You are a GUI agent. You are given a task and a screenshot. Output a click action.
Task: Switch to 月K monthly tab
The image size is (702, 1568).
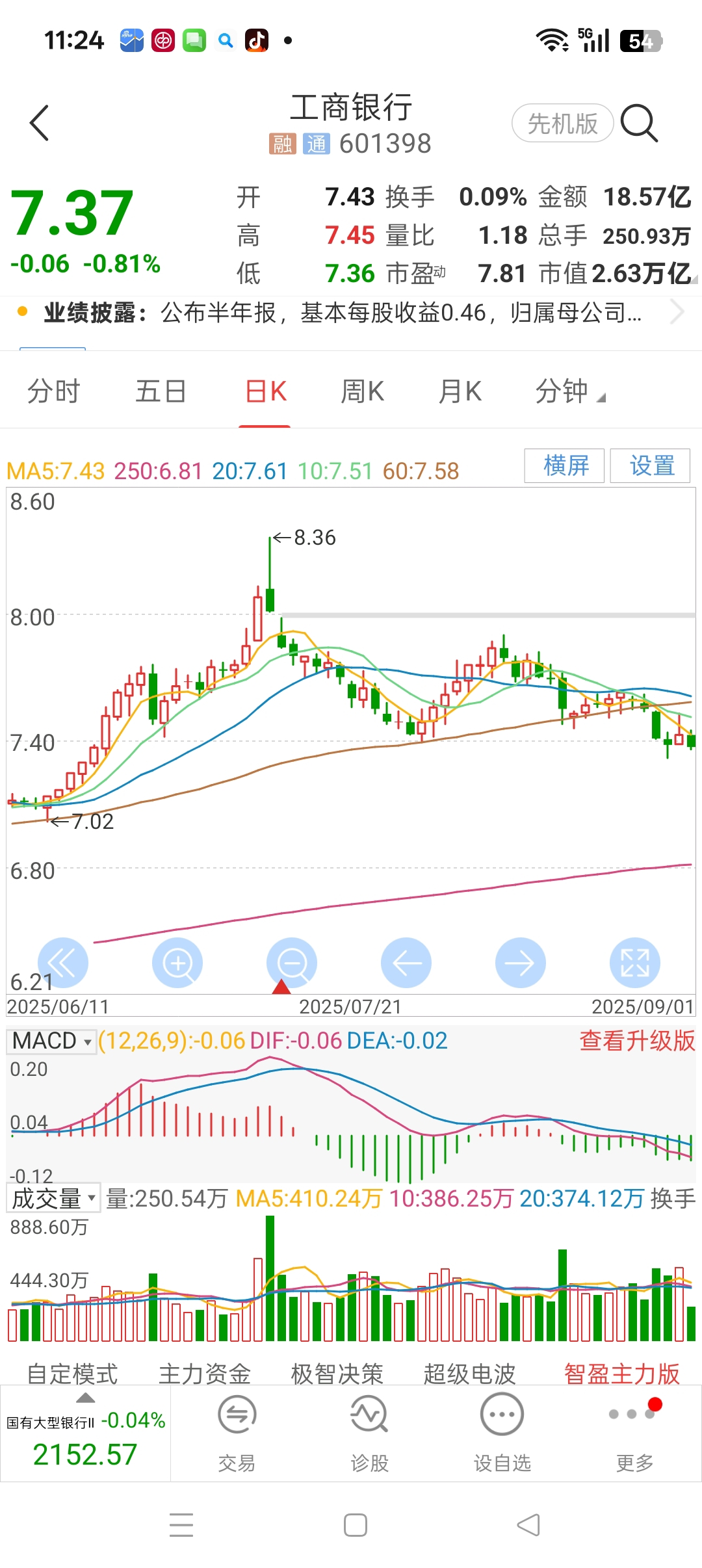(x=460, y=392)
